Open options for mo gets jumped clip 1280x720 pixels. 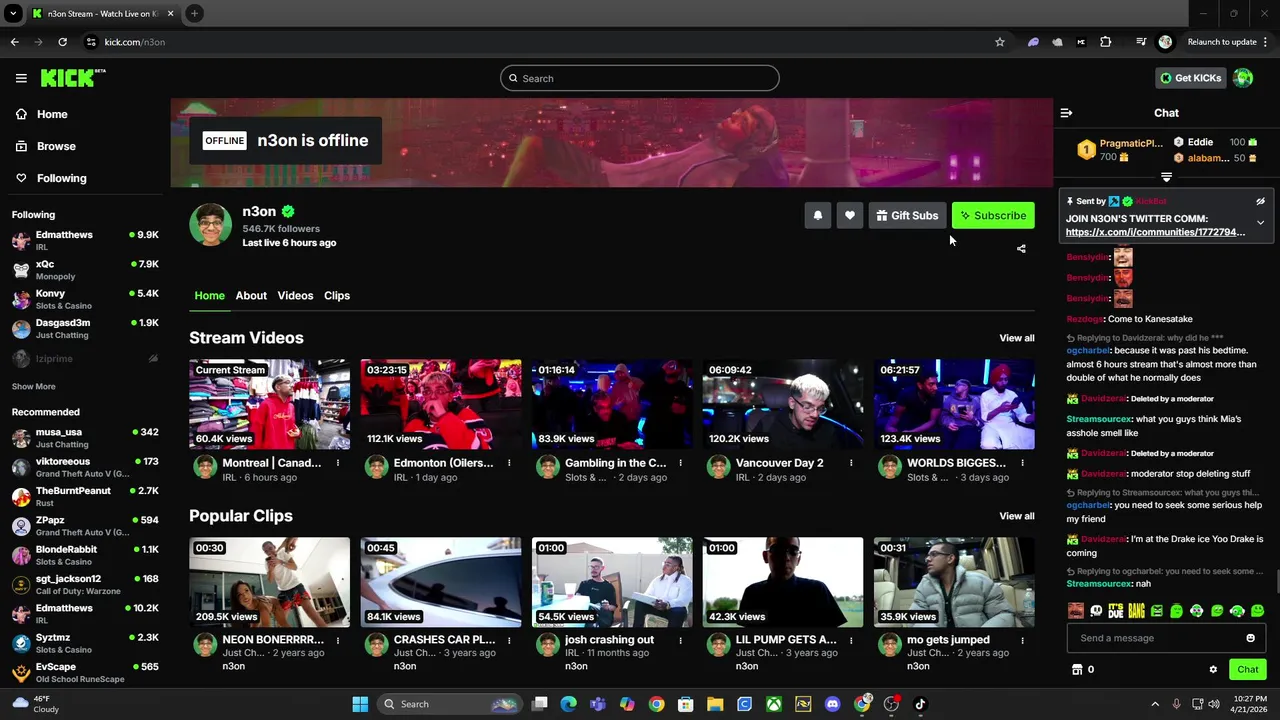(x=1022, y=640)
